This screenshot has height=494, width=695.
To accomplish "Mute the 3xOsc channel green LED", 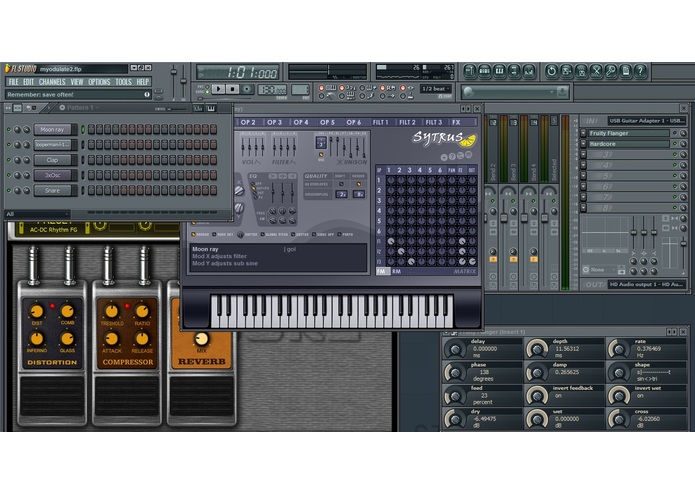I will click(x=9, y=175).
